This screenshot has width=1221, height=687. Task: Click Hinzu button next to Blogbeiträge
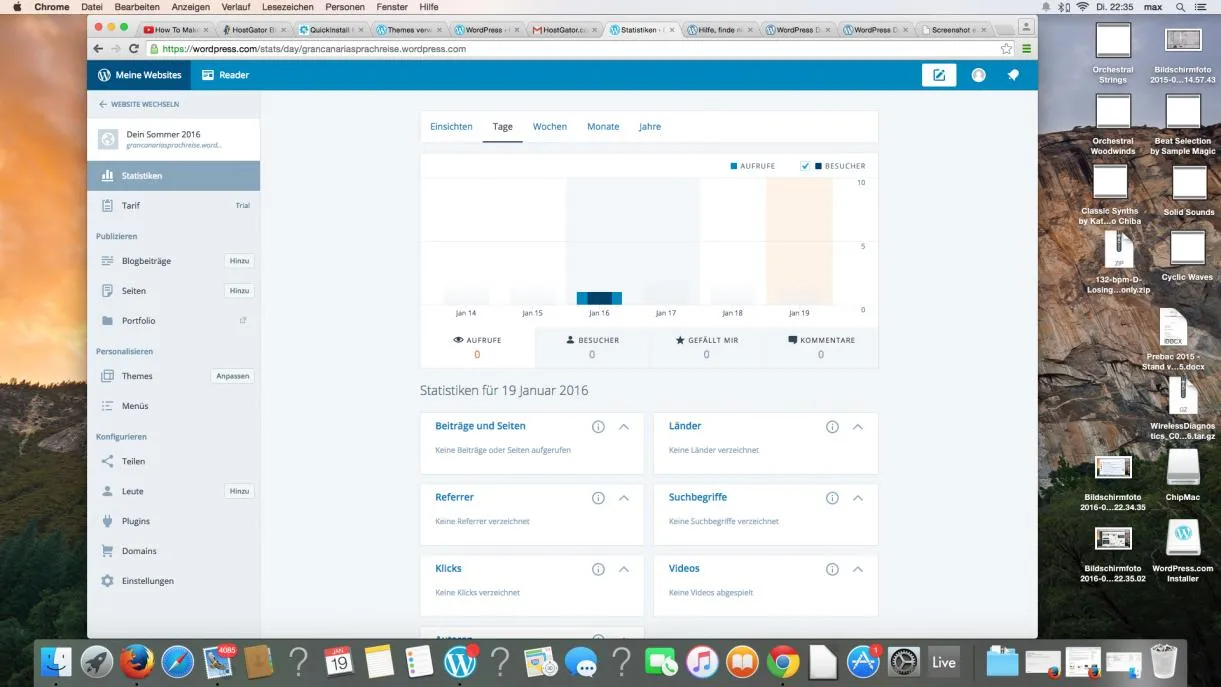coord(239,261)
